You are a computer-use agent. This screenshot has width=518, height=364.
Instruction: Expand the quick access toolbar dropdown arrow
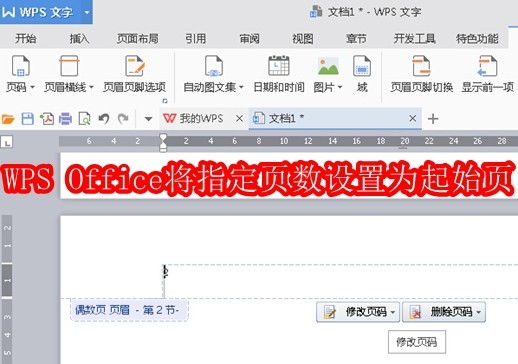point(148,119)
